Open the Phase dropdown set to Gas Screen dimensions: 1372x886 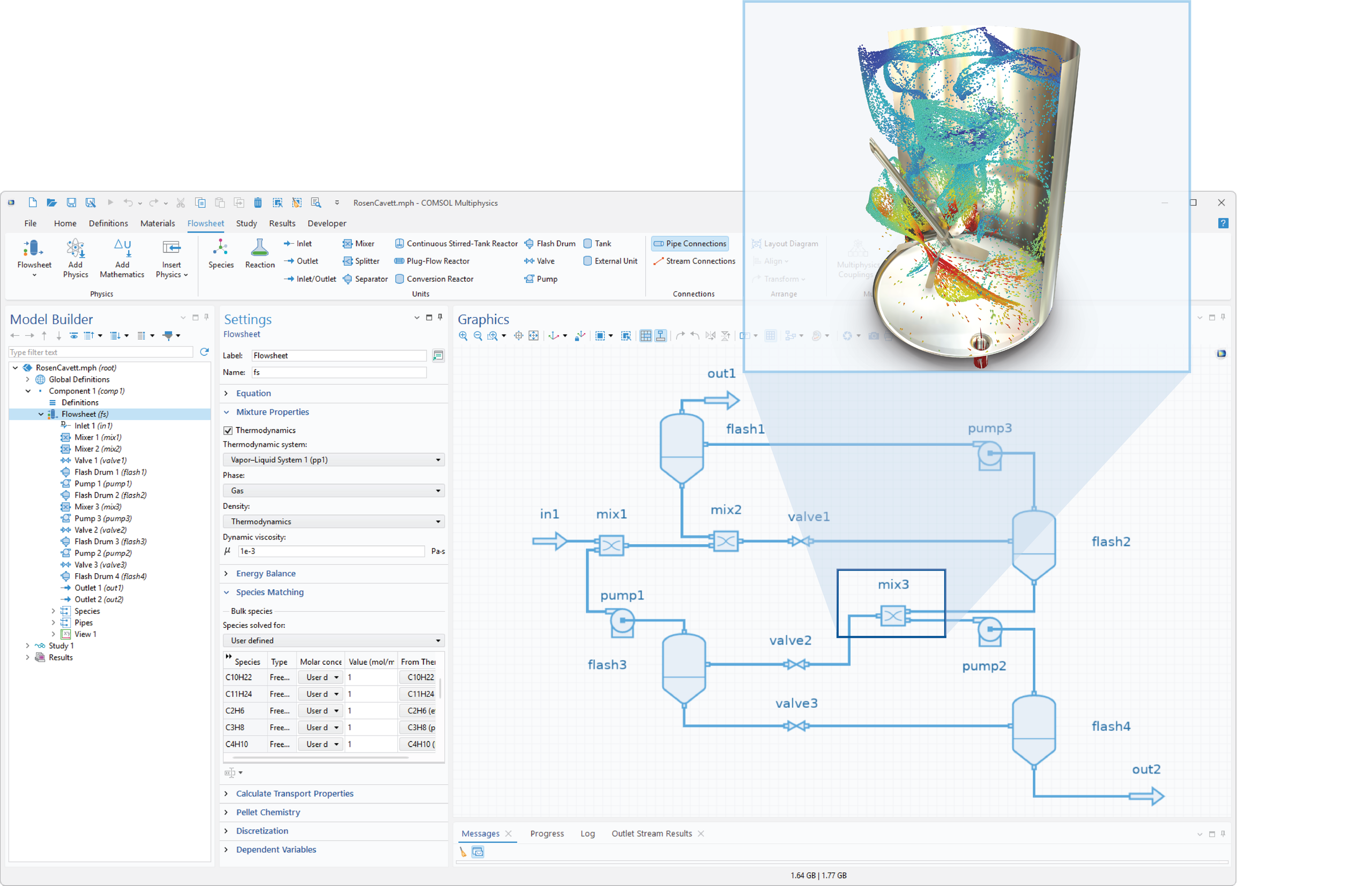334,491
